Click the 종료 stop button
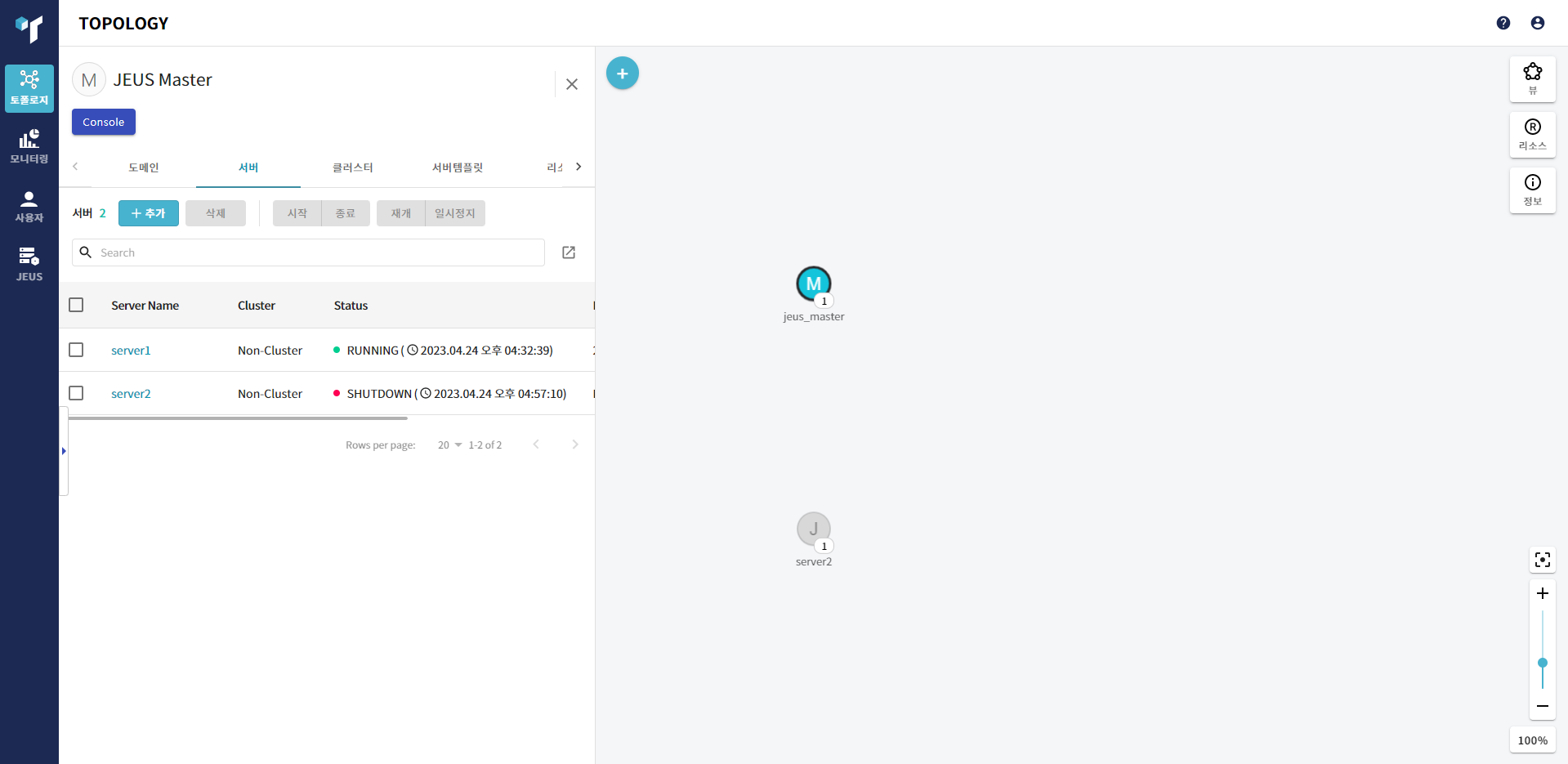Viewport: 1568px width, 764px height. coord(346,213)
